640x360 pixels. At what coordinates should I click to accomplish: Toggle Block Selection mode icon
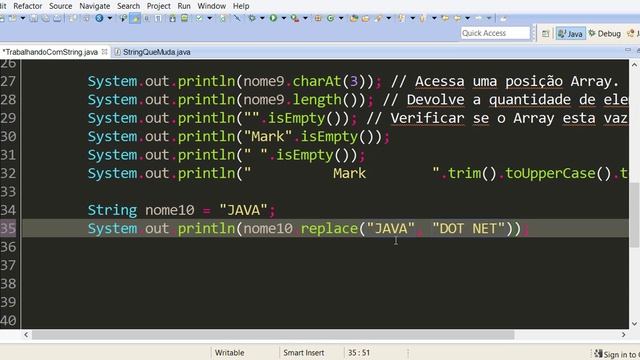tap(146, 18)
